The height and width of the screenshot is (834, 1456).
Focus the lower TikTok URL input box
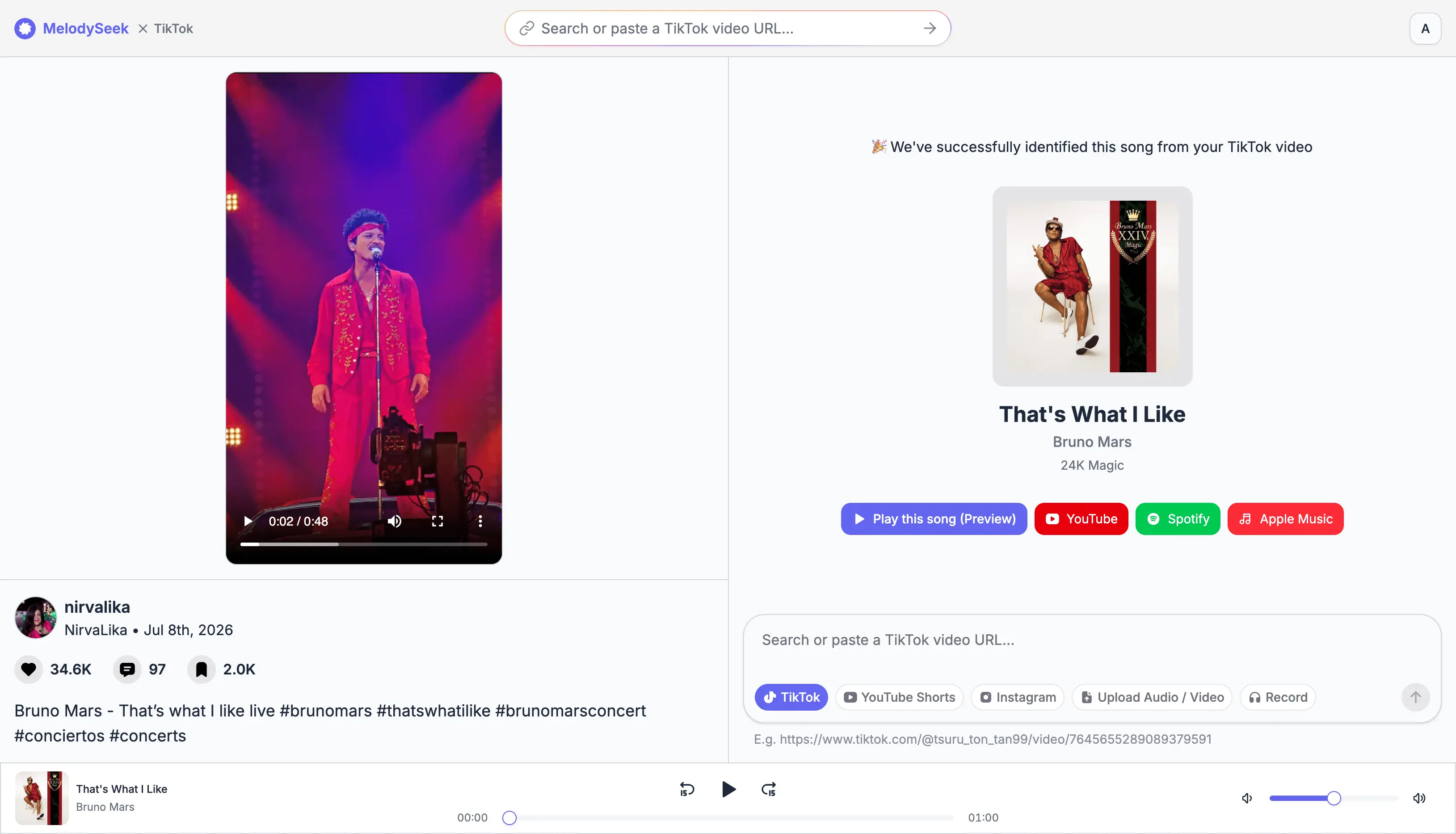pyautogui.click(x=1091, y=640)
